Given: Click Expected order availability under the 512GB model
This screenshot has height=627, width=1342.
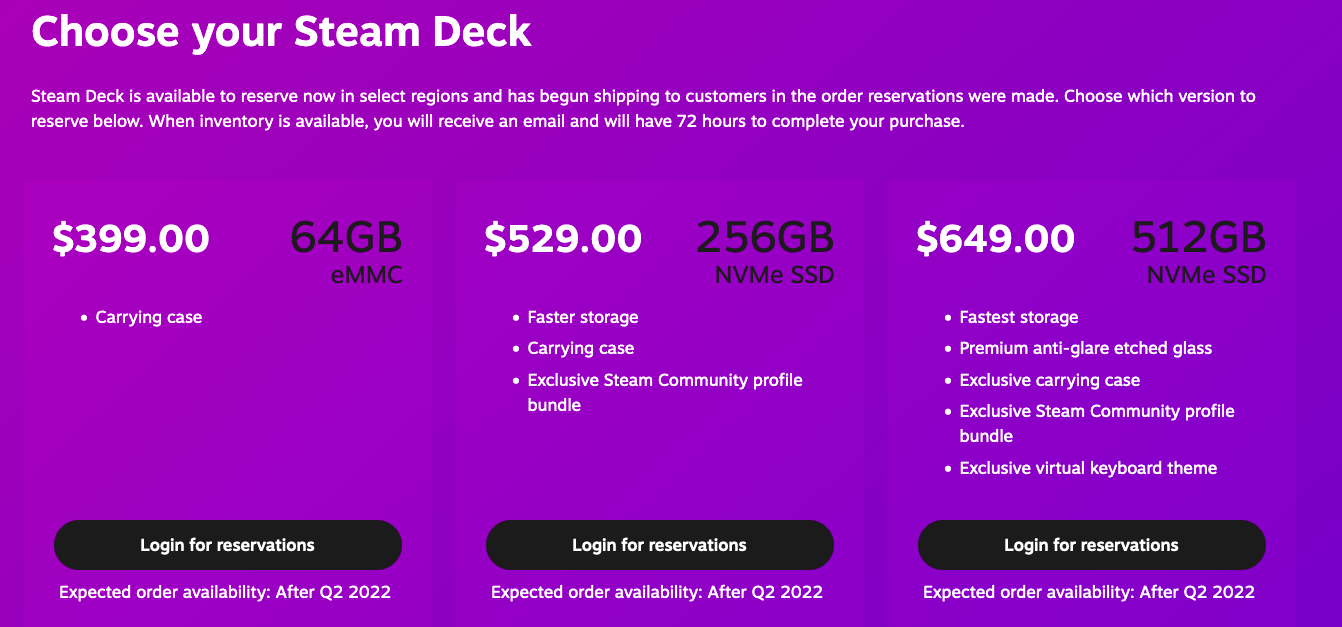Looking at the screenshot, I should coord(1089,592).
